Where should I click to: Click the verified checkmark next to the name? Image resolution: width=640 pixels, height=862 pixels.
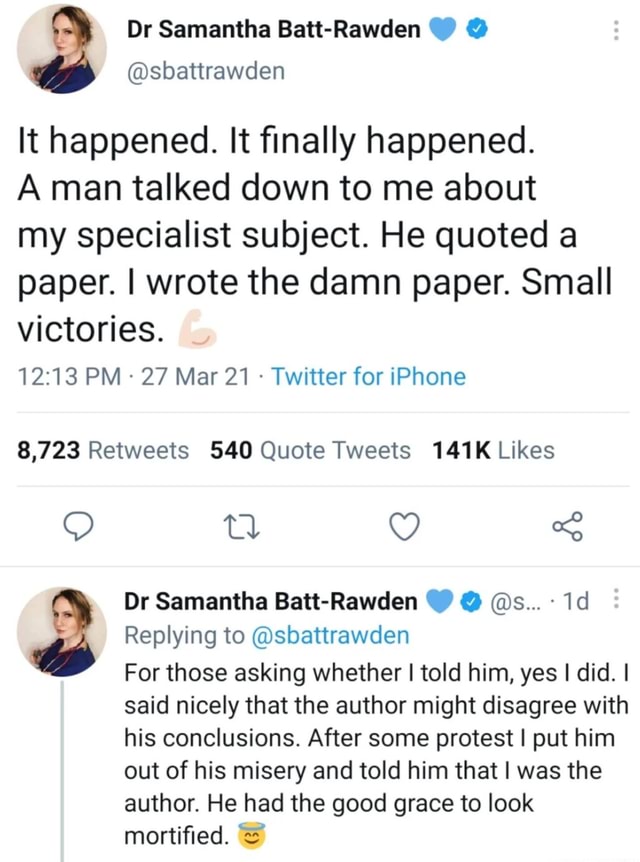coord(476,28)
